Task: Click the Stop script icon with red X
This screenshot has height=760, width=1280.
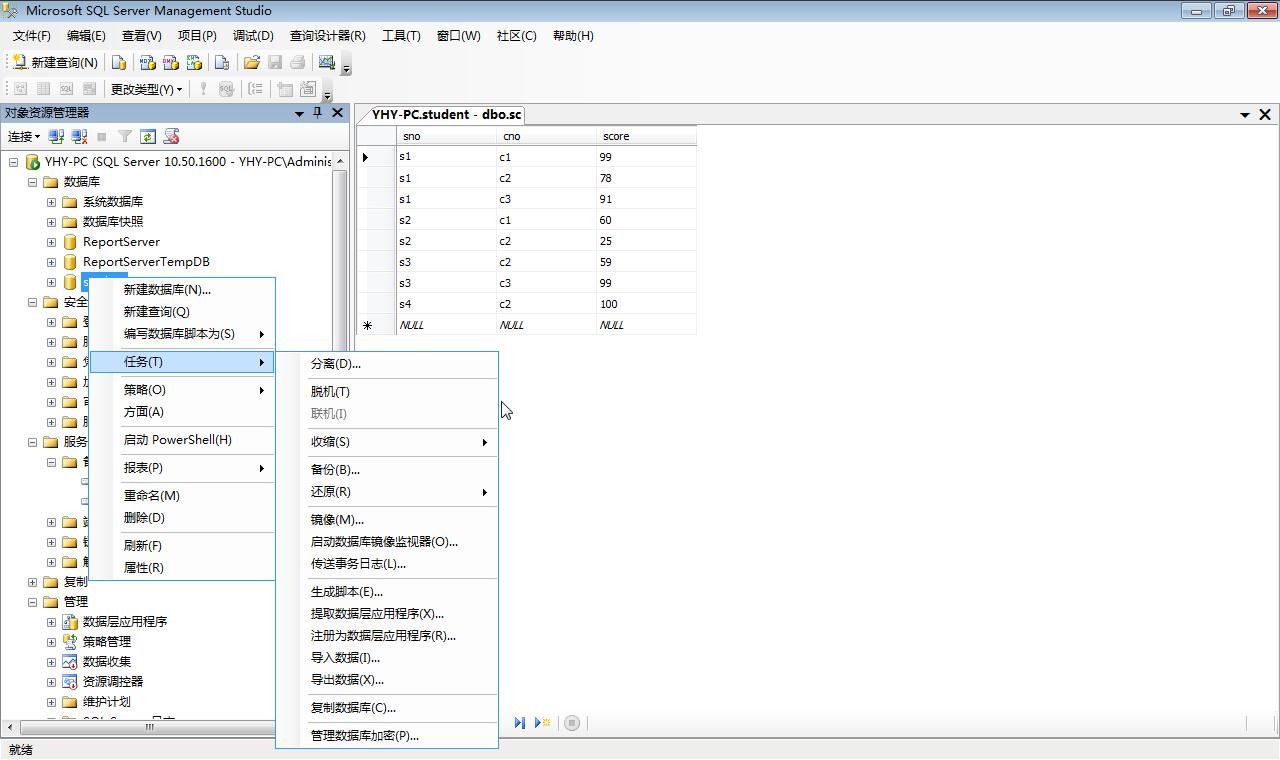Action: point(171,136)
